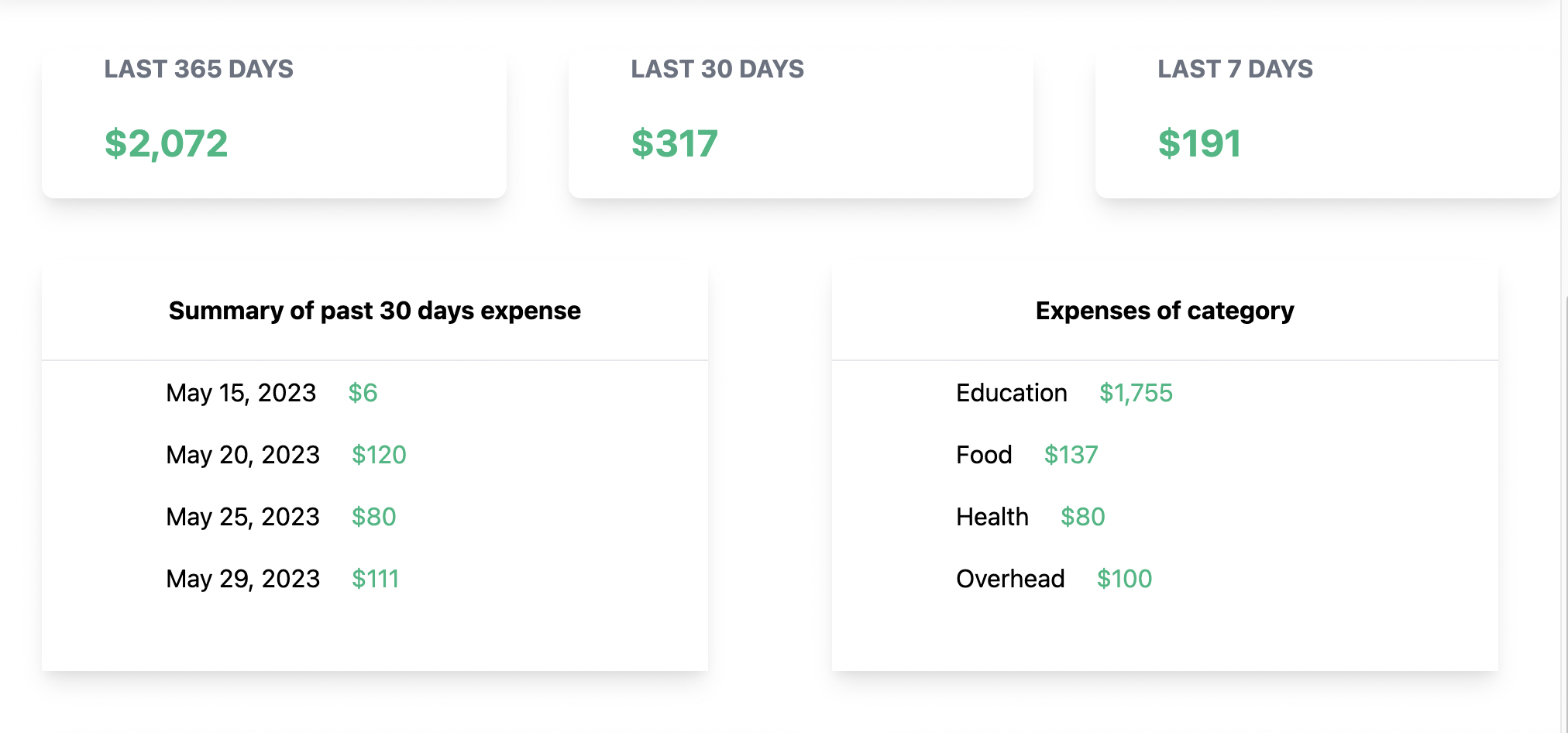Click the May 29, 2023 row

point(242,579)
